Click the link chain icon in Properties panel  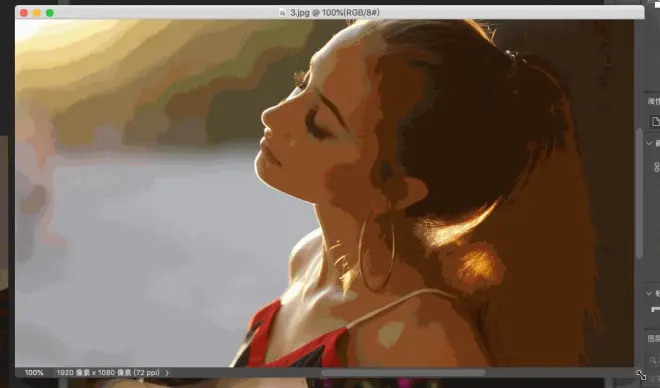click(657, 167)
